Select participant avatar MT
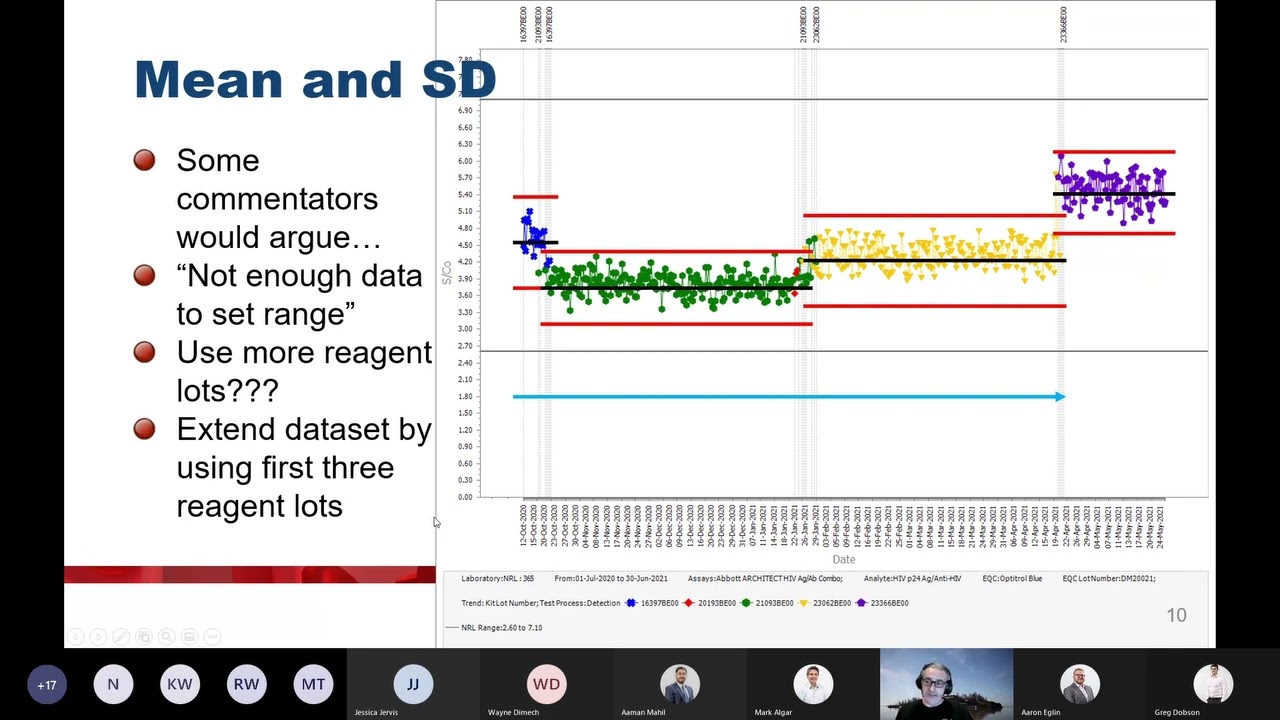This screenshot has height=720, width=1280. [x=313, y=685]
